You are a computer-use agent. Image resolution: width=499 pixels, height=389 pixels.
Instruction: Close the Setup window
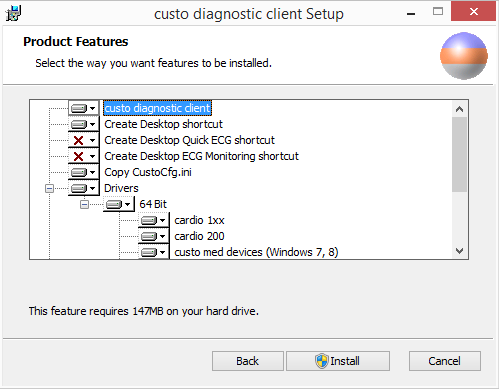tap(473, 12)
